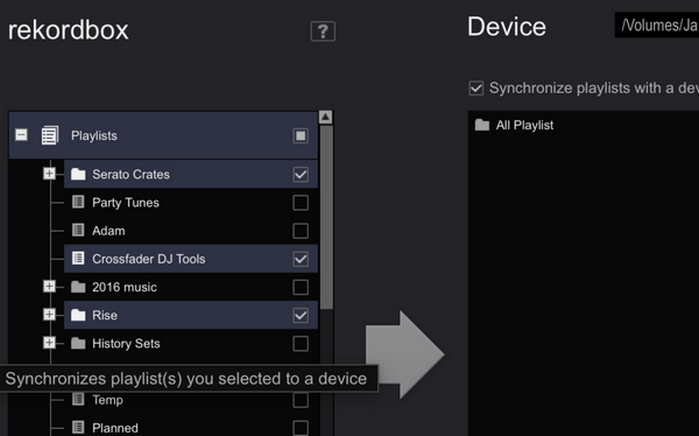Click the All Playlist folder icon

click(482, 125)
